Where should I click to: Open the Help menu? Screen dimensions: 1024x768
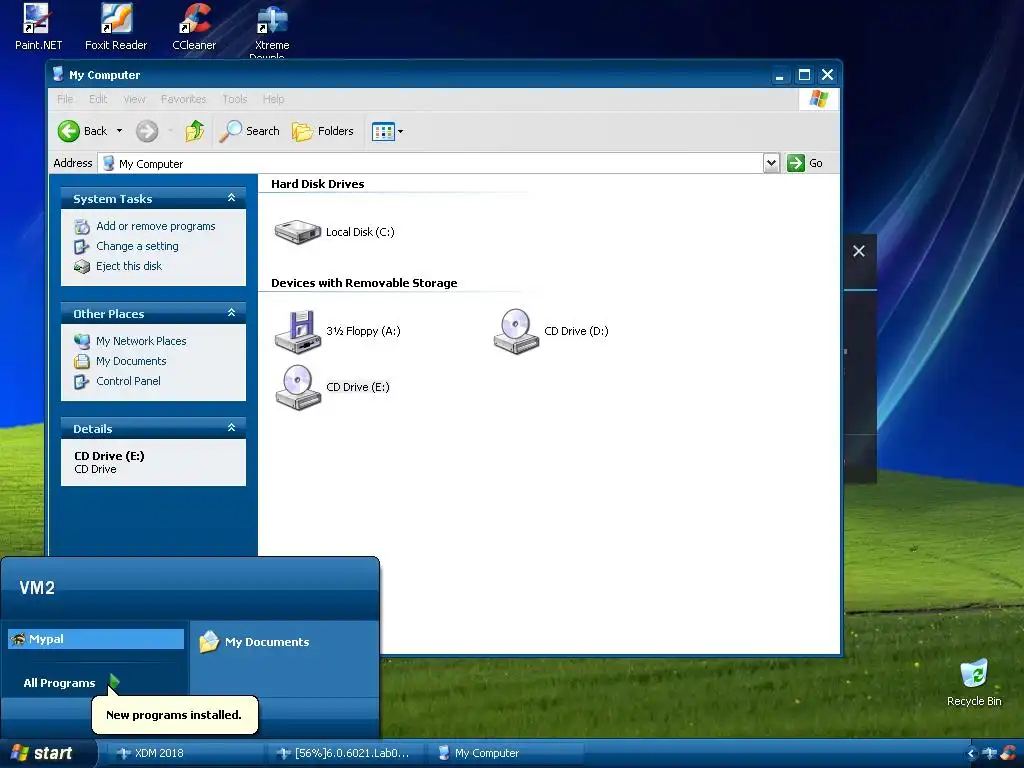coord(274,99)
